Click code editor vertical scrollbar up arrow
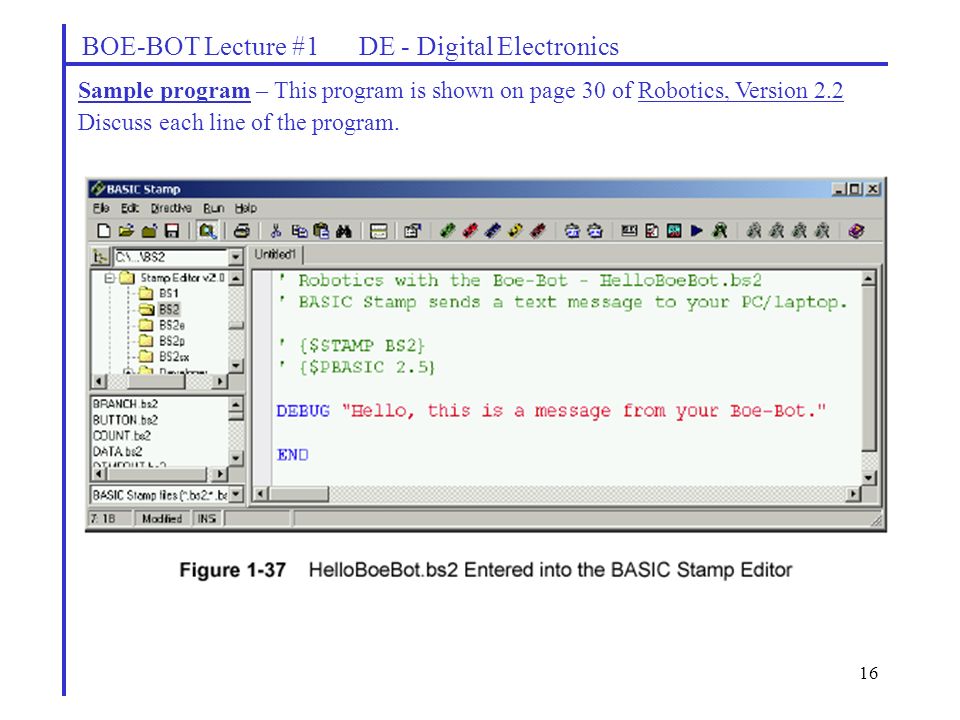Viewport: 960px width, 720px height. point(868,279)
